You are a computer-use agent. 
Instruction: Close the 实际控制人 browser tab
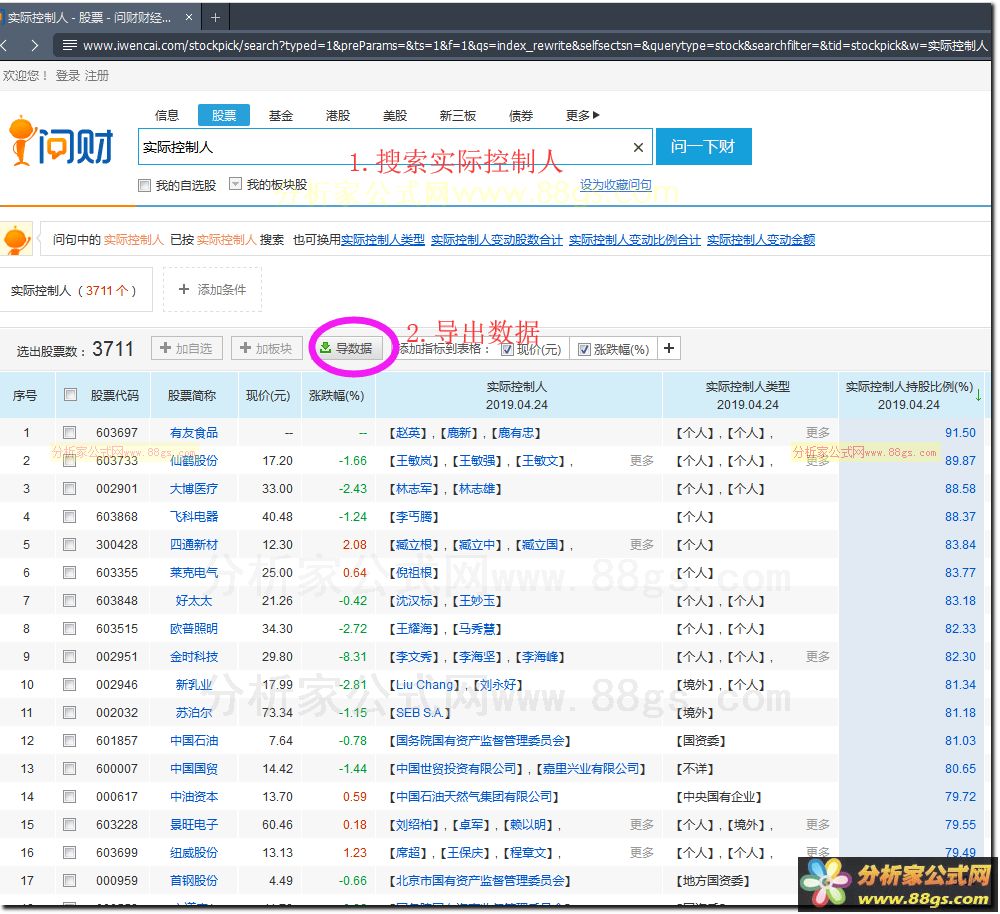(x=189, y=17)
